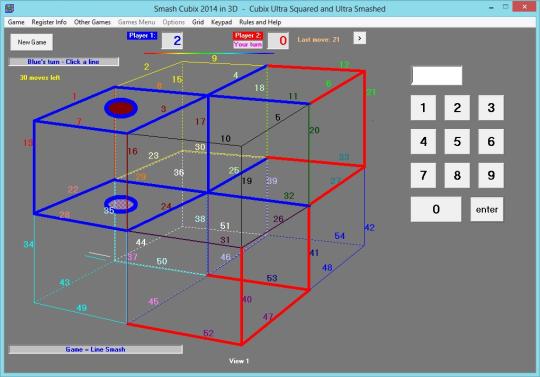This screenshot has height=377, width=540.
Task: Click keypad digit 4
Action: click(x=423, y=141)
